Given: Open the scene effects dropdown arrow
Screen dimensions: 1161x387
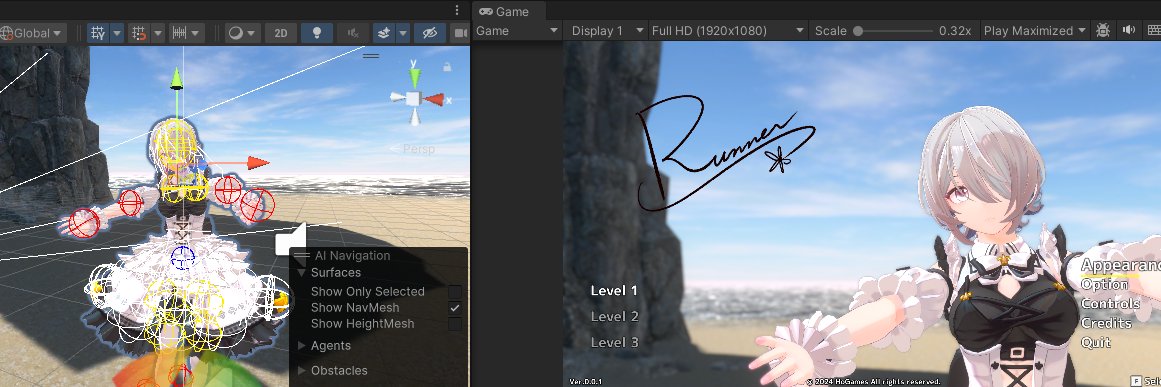Looking at the screenshot, I should click(403, 33).
